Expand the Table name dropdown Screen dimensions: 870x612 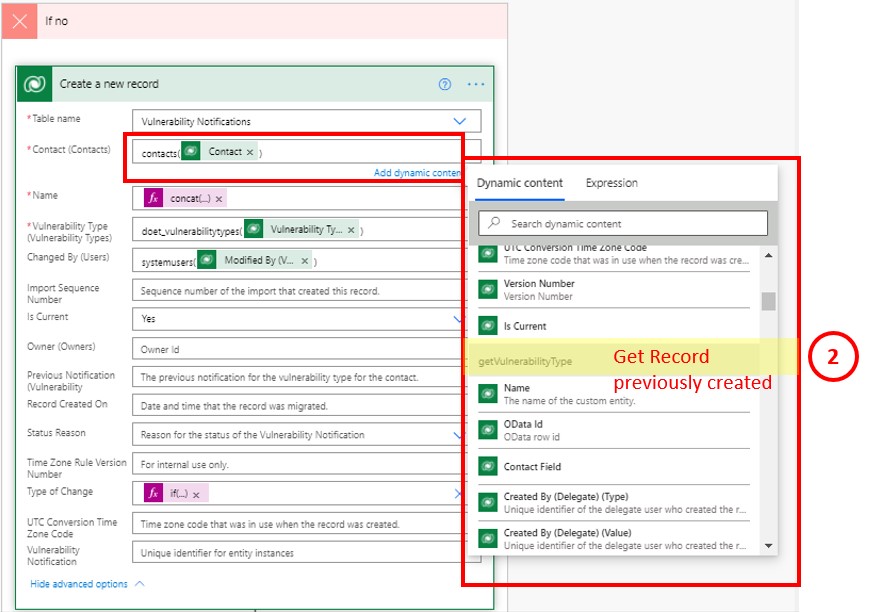click(459, 121)
